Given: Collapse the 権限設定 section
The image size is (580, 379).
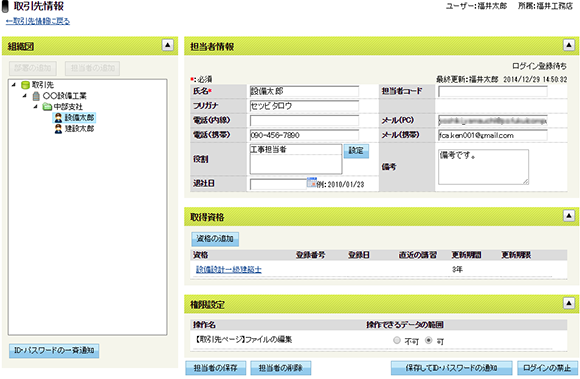Looking at the screenshot, I should pos(569,303).
